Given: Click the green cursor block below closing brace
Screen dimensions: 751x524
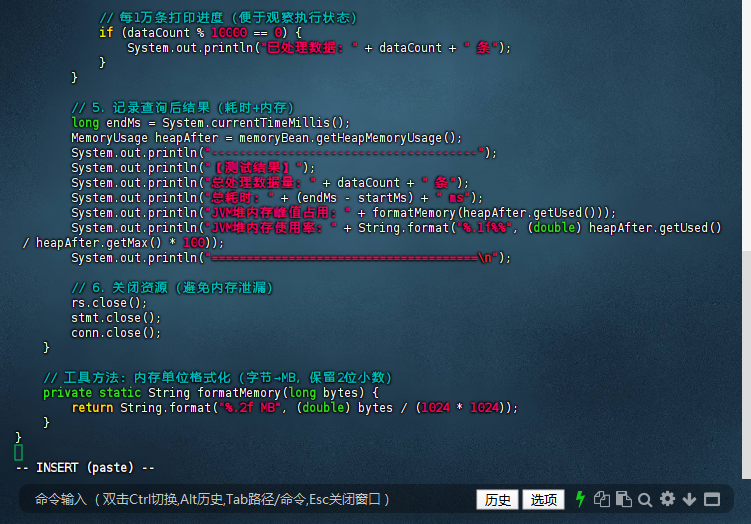Looking at the screenshot, I should point(18,452).
